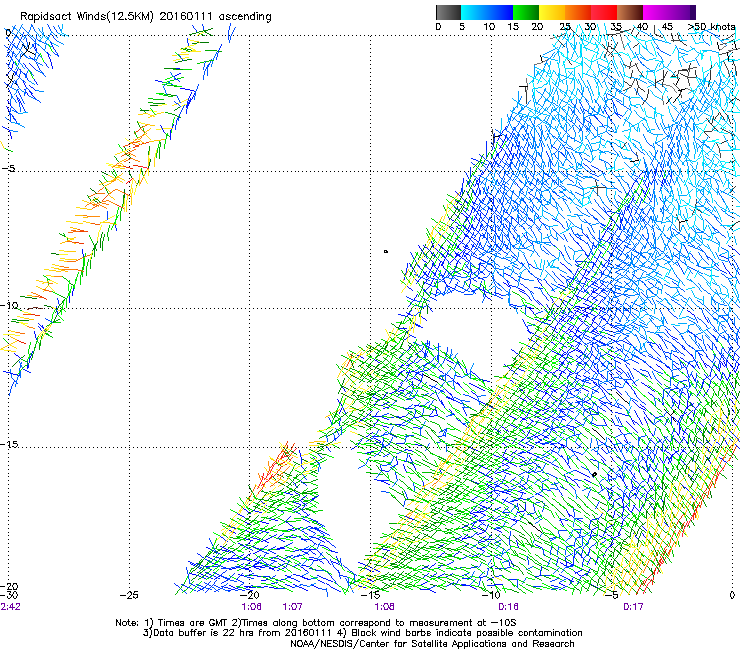Click the '-25' longitude label on the bottom axis

point(129,595)
